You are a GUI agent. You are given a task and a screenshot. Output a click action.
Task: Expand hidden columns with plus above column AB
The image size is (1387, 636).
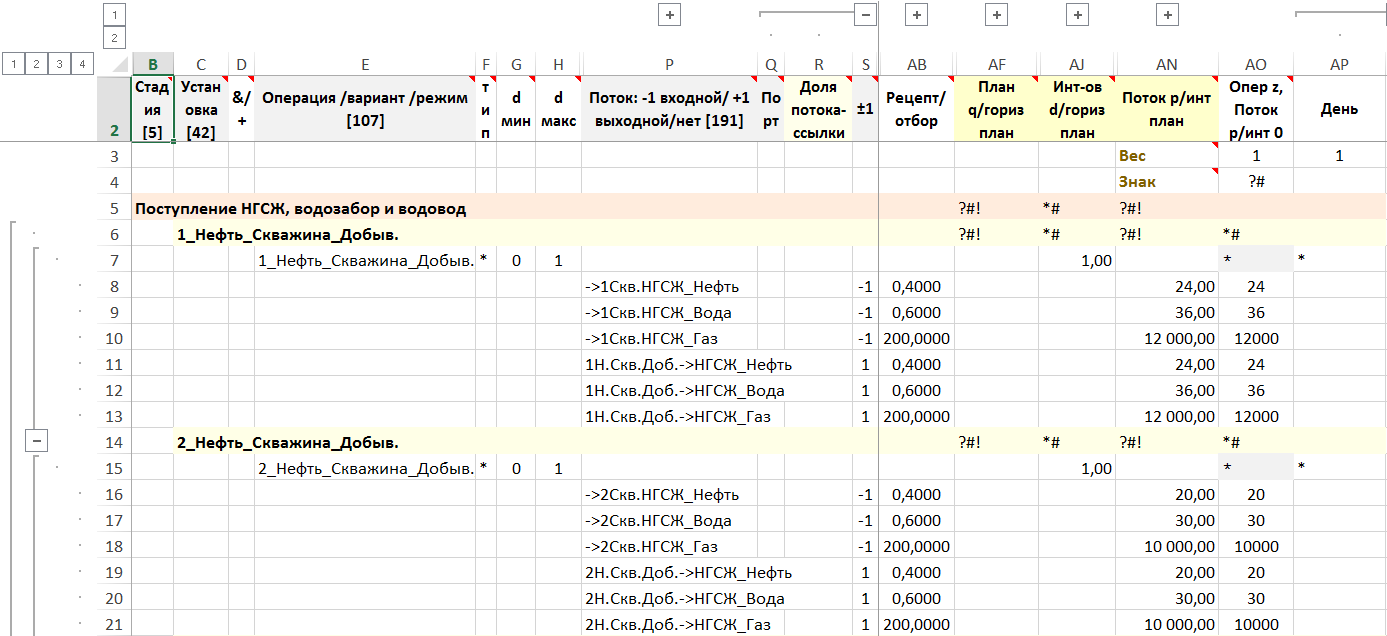pos(917,14)
